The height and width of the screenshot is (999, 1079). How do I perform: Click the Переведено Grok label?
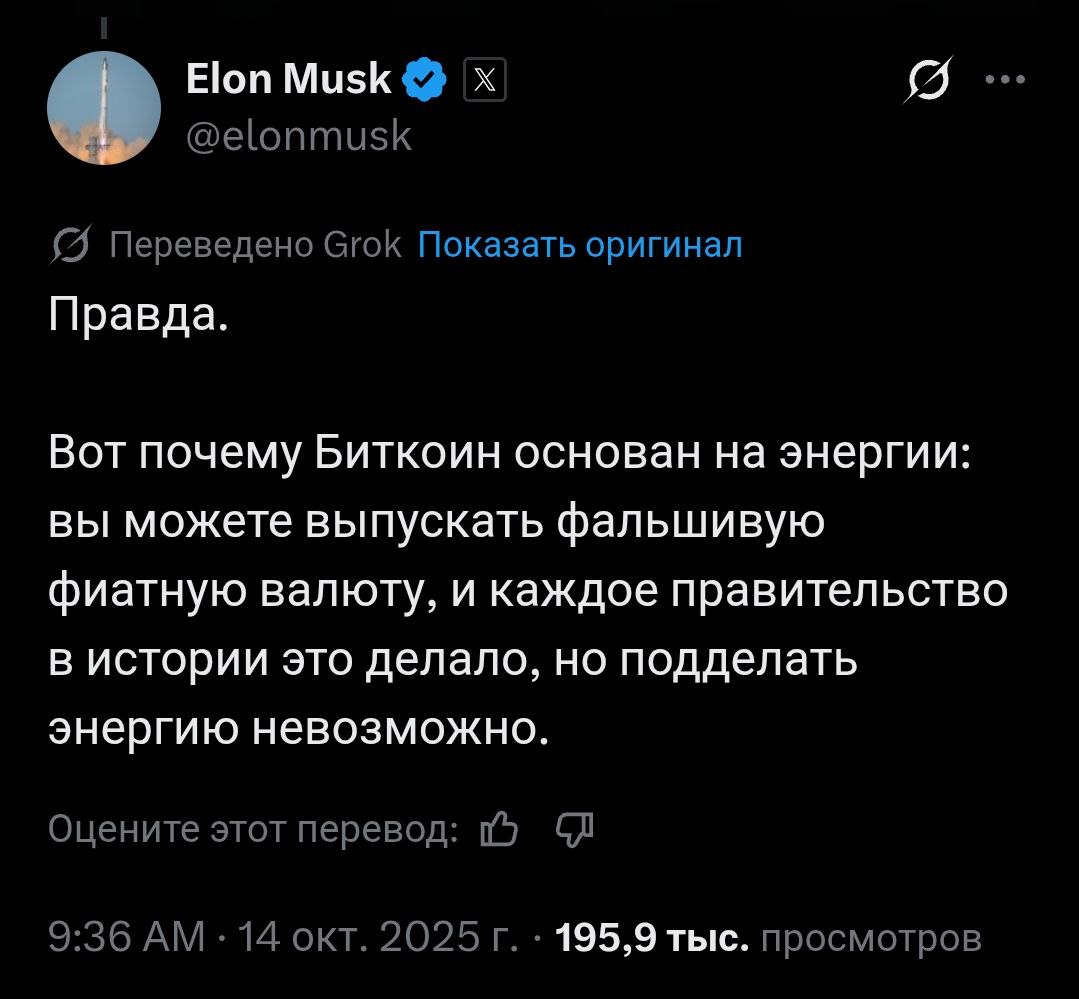tap(254, 244)
